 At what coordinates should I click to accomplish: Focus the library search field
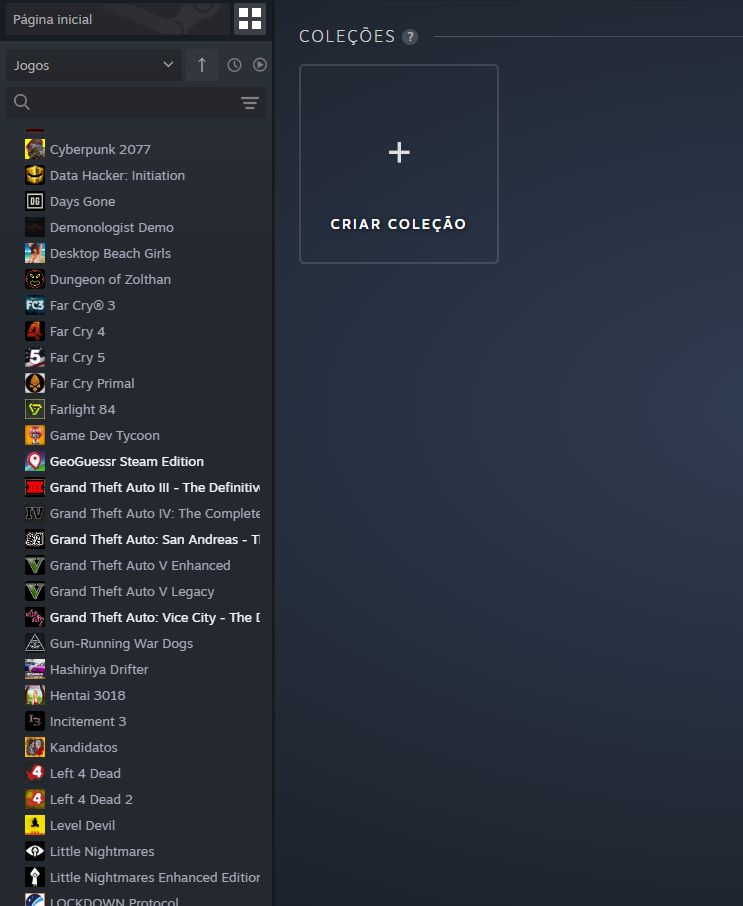click(x=136, y=102)
